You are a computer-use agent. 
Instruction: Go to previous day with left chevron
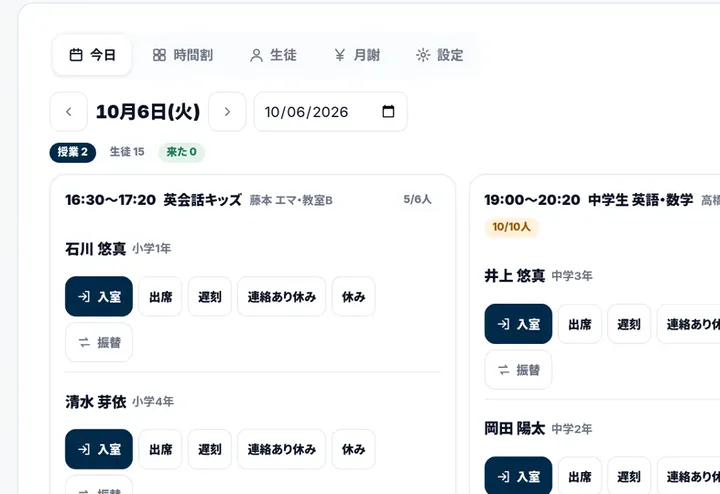point(68,112)
